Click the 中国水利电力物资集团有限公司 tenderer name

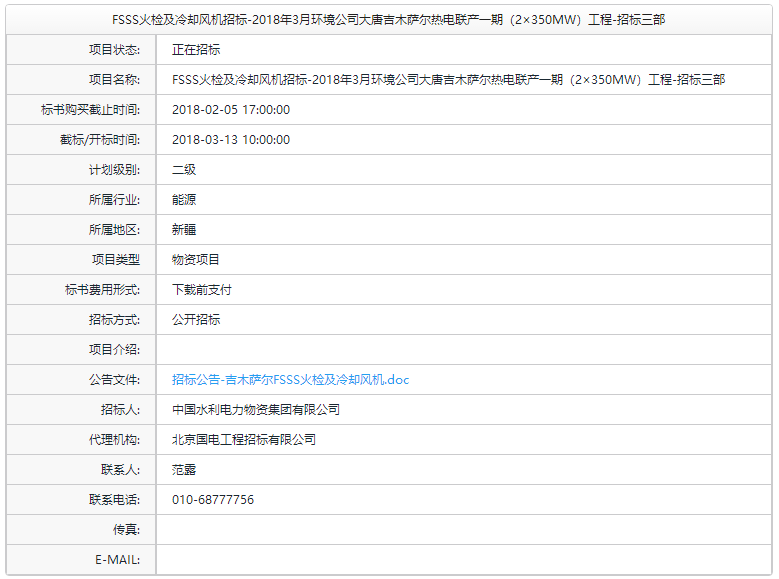(256, 410)
